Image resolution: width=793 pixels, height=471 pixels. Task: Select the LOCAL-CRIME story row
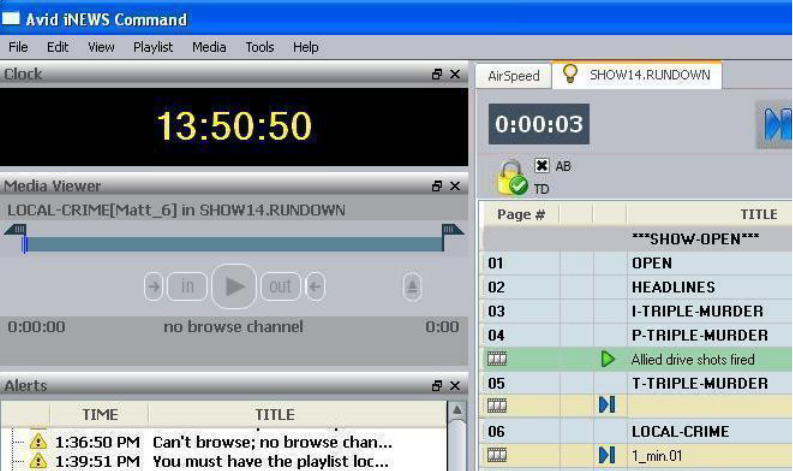click(636, 432)
